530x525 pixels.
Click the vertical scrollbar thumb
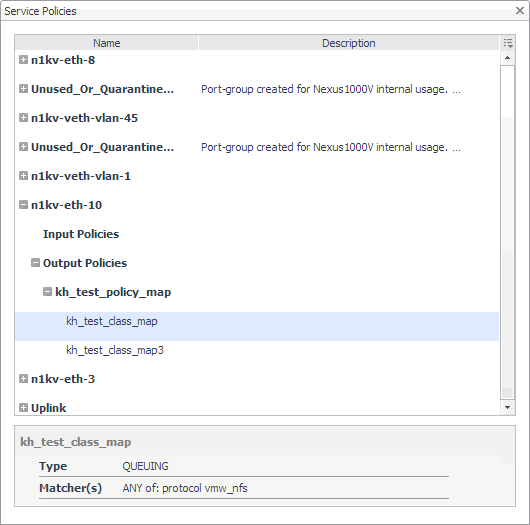point(507,232)
